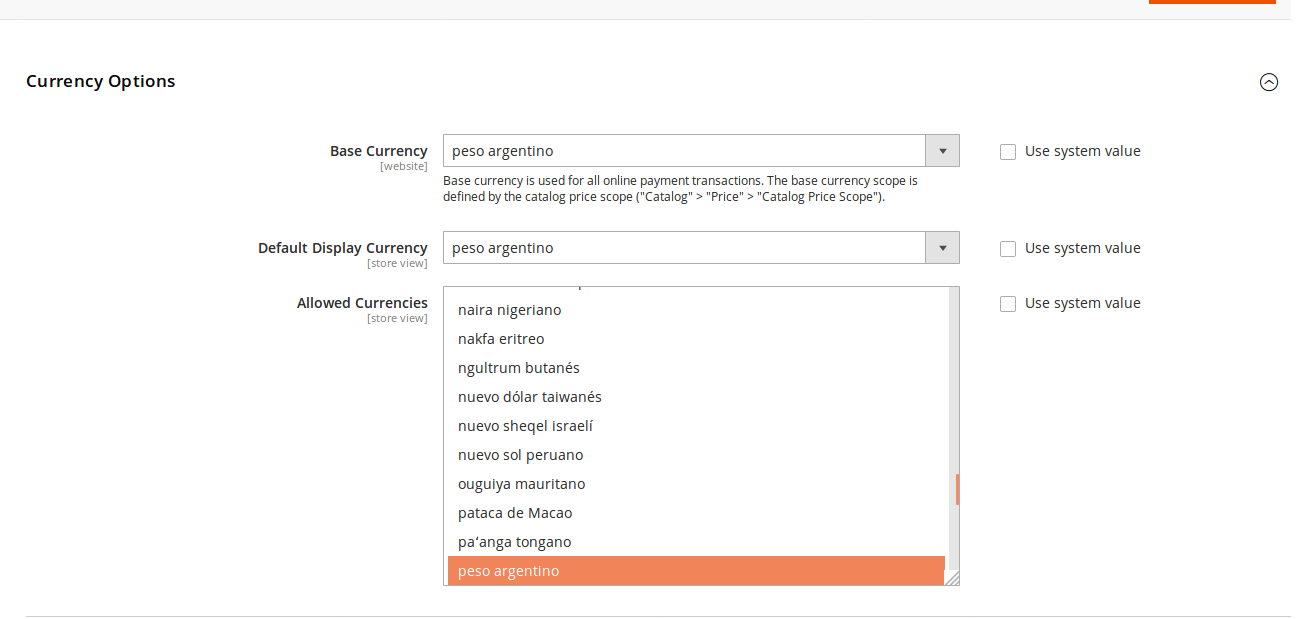Image resolution: width=1299 pixels, height=619 pixels.
Task: Enable Use system value for Default Display Currency
Action: (x=1007, y=248)
